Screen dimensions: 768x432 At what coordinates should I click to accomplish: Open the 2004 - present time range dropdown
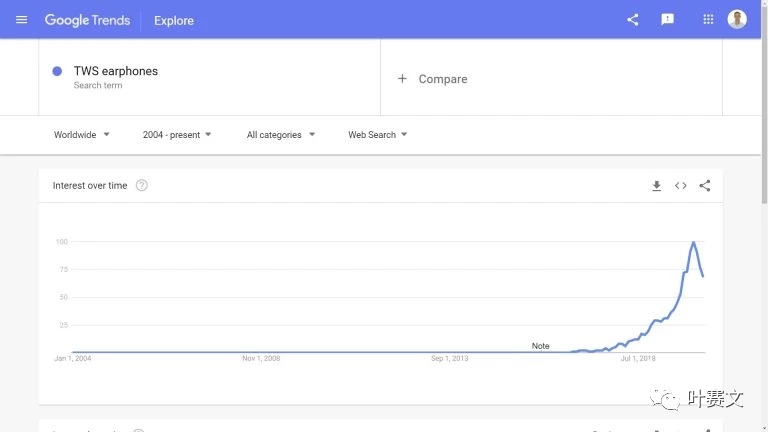click(177, 135)
